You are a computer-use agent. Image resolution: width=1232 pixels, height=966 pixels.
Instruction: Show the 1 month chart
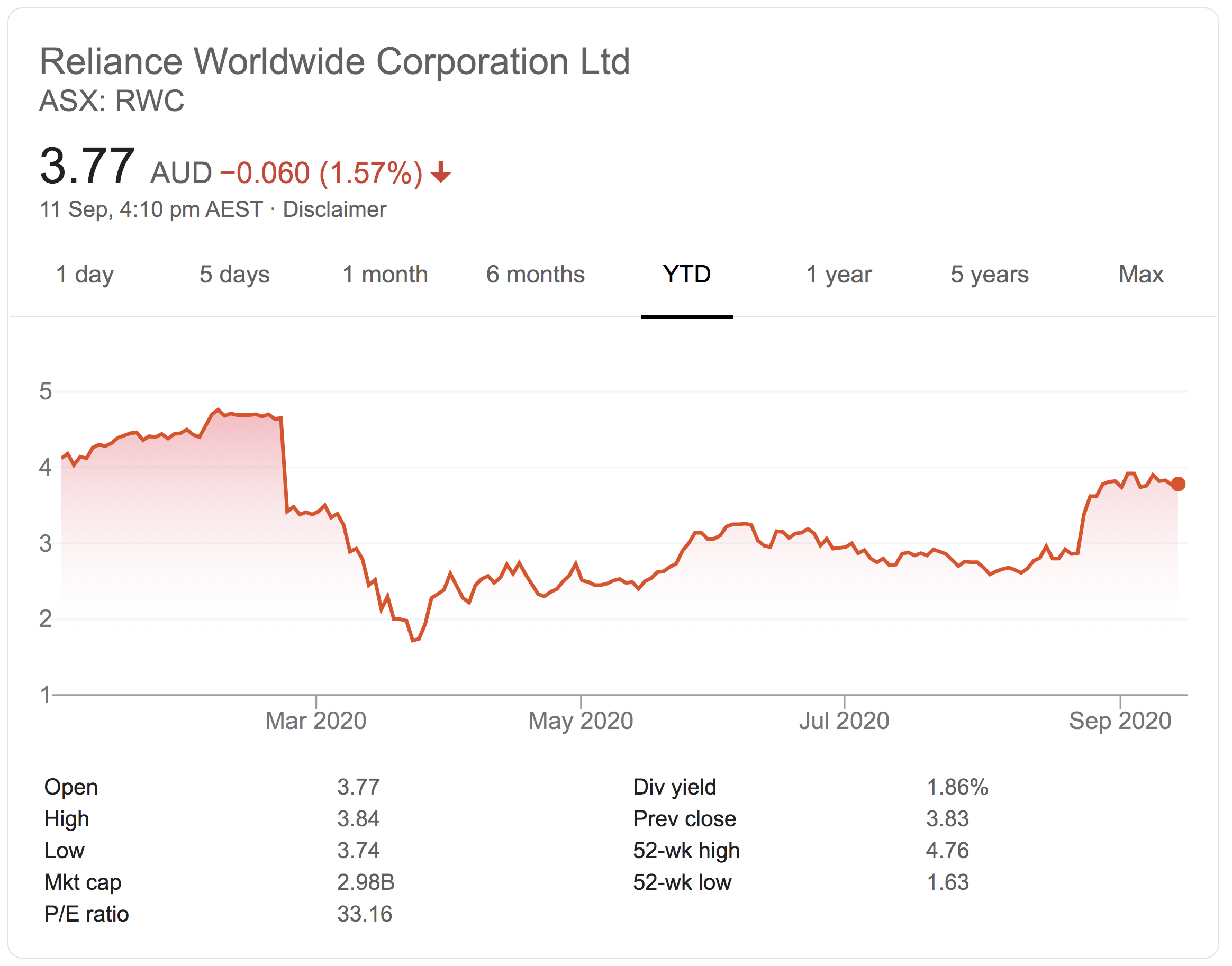click(386, 276)
